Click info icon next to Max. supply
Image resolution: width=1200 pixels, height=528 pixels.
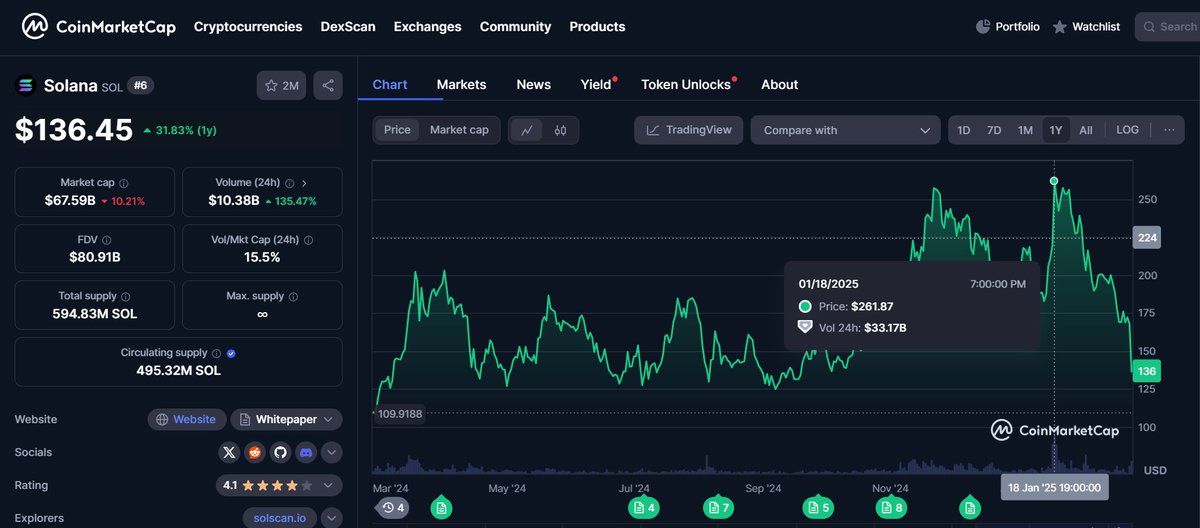click(294, 297)
